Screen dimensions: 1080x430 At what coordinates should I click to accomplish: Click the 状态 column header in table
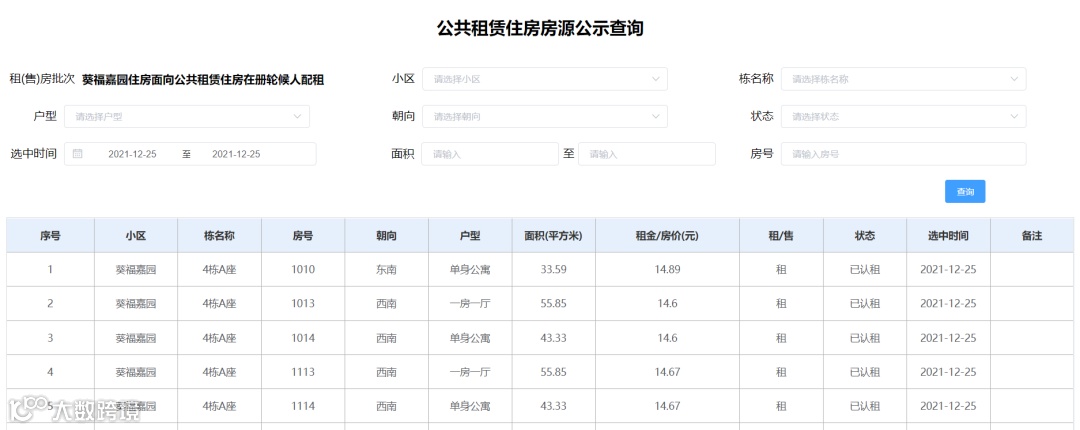pyautogui.click(x=865, y=236)
